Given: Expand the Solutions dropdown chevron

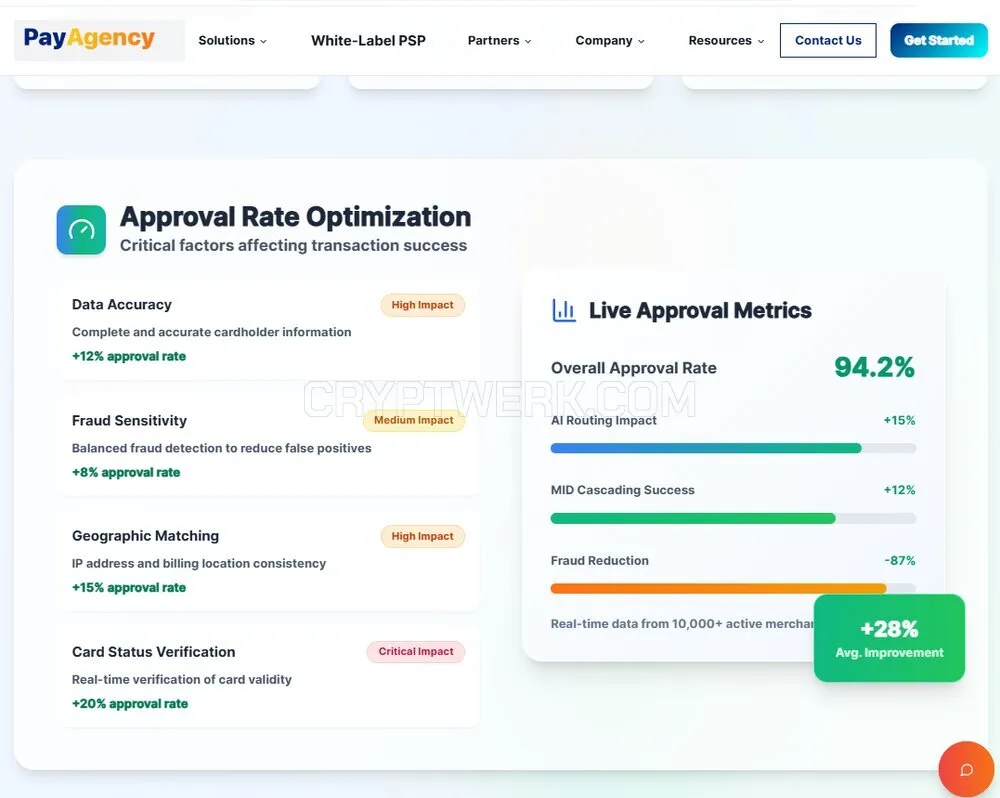Looking at the screenshot, I should [263, 41].
